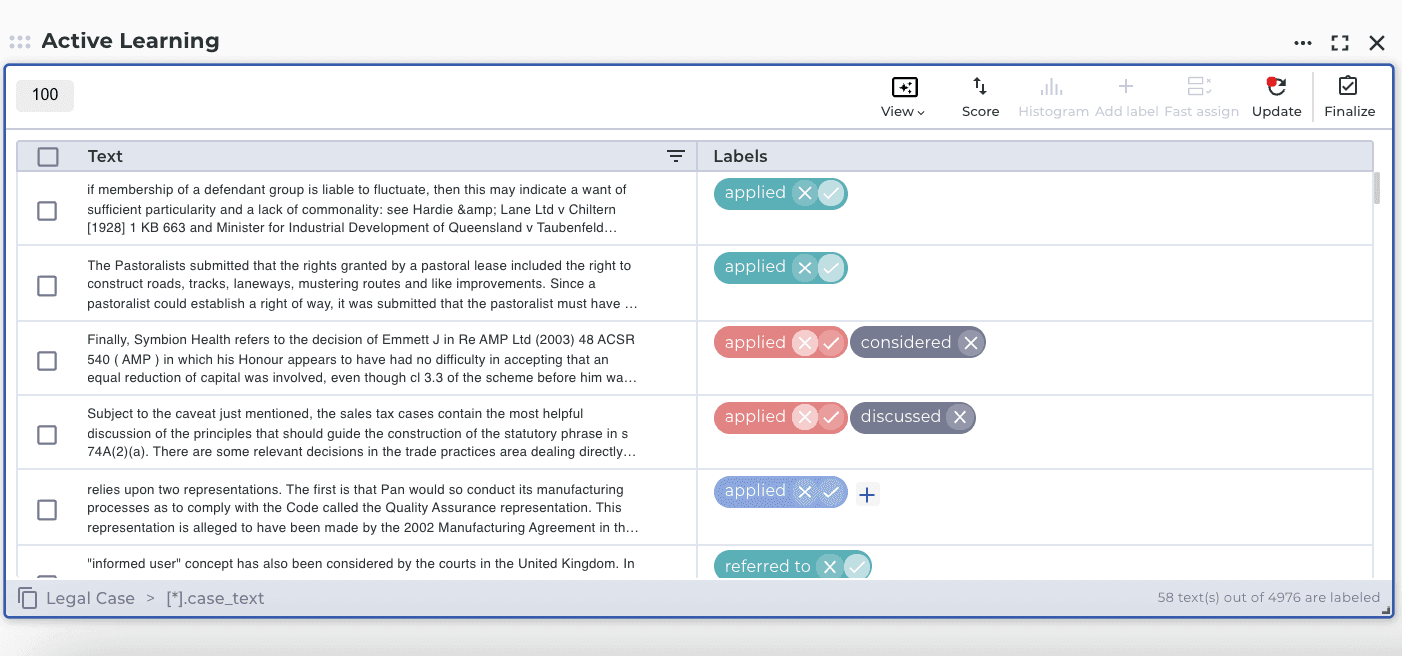Open Finalize to complete labeling
Screen dimensions: 1402x656
click(1348, 96)
